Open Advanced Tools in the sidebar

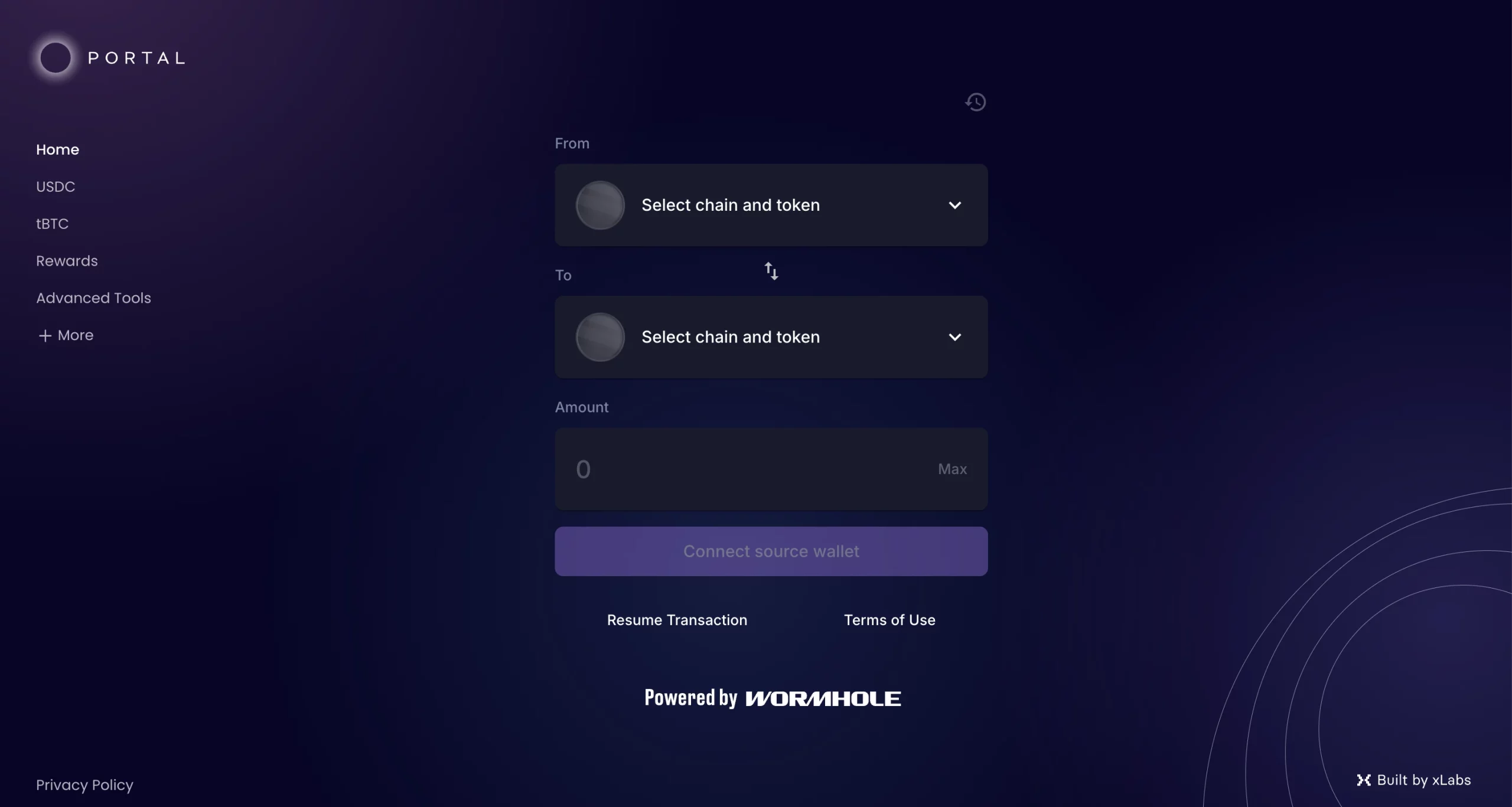coord(93,298)
